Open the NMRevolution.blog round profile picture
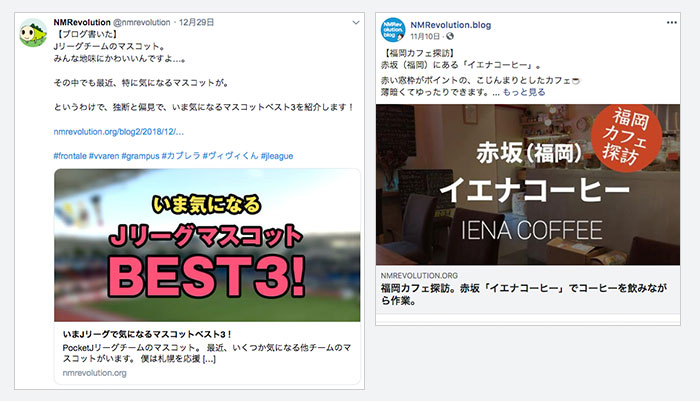700x401 pixels. coord(393,29)
